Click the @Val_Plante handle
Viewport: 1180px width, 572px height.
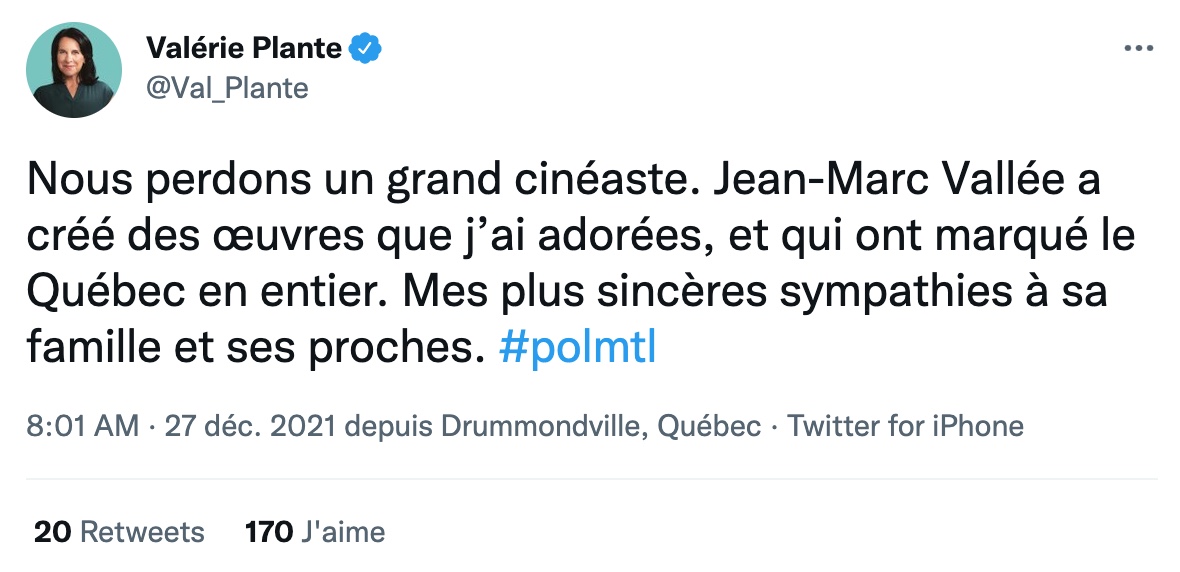227,88
